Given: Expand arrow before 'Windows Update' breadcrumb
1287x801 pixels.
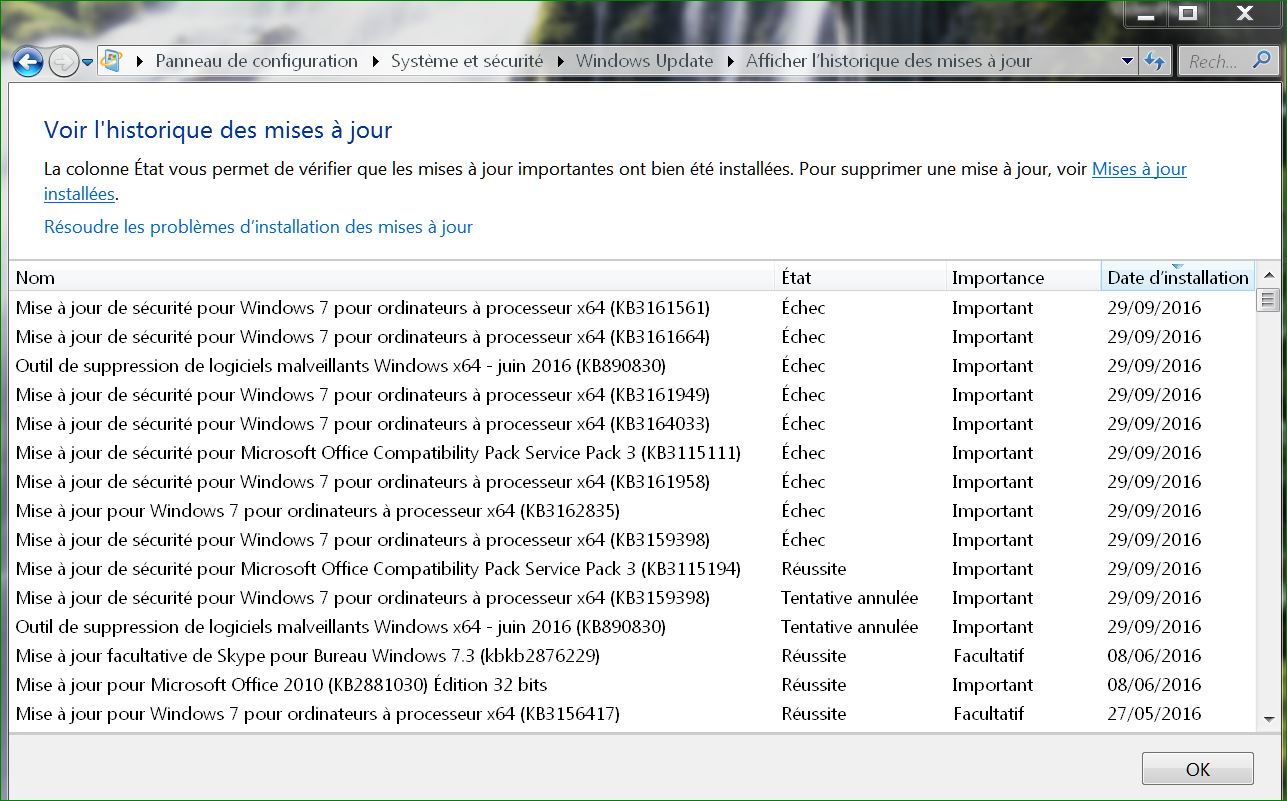Looking at the screenshot, I should coord(560,62).
